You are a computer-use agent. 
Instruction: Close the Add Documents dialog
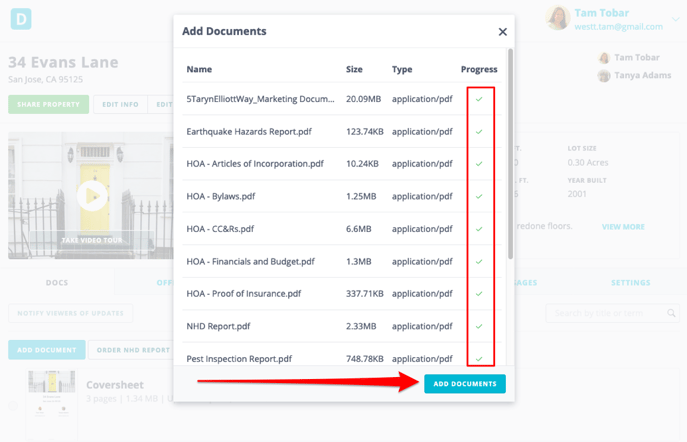503,32
